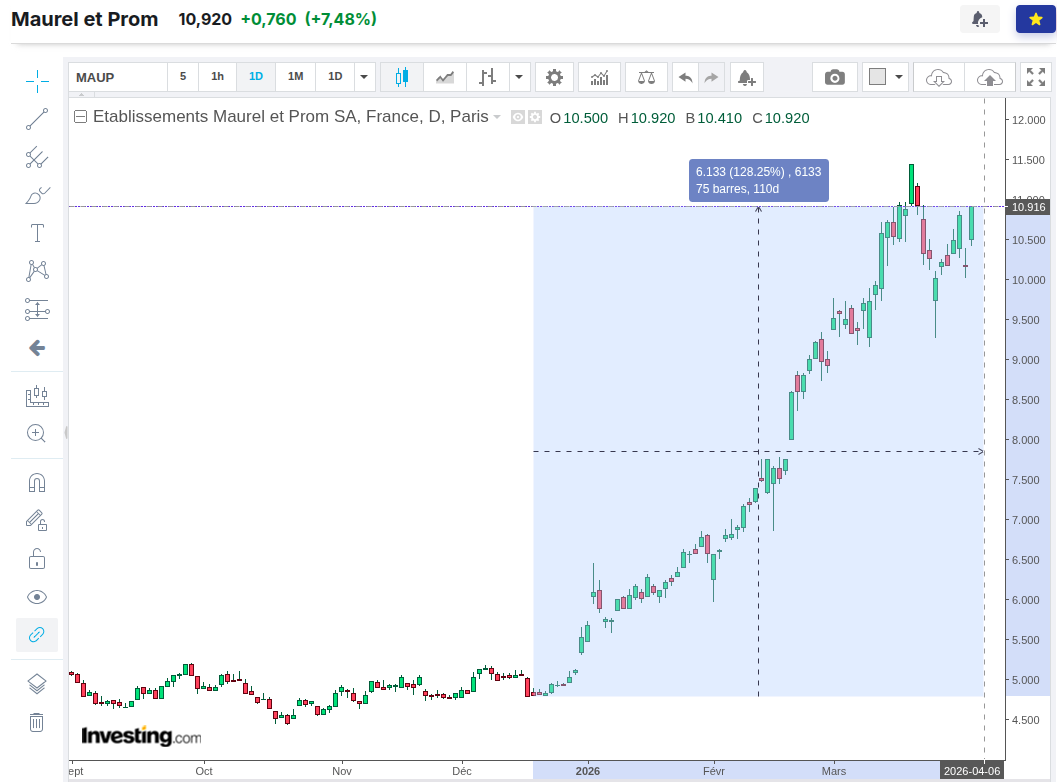This screenshot has width=1057, height=782.
Task: Pick the brush drawing tool
Action: pyautogui.click(x=37, y=196)
